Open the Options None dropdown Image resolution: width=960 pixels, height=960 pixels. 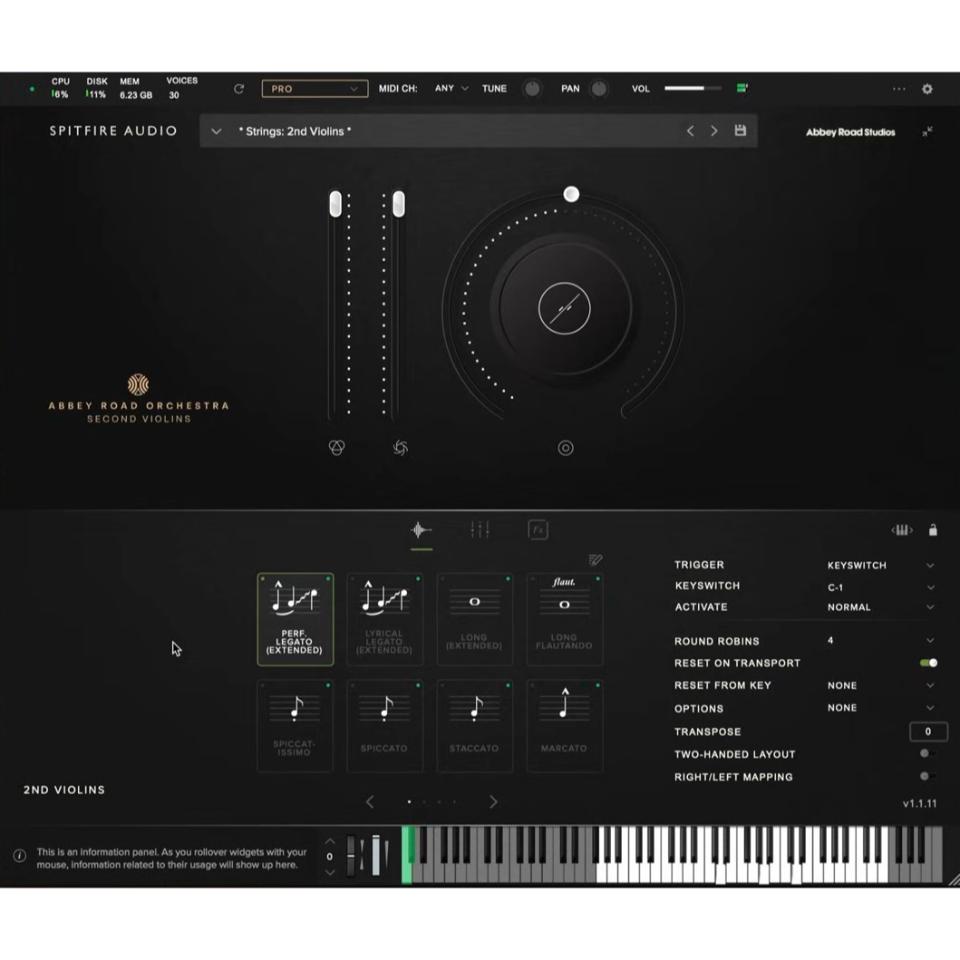pyautogui.click(x=880, y=708)
